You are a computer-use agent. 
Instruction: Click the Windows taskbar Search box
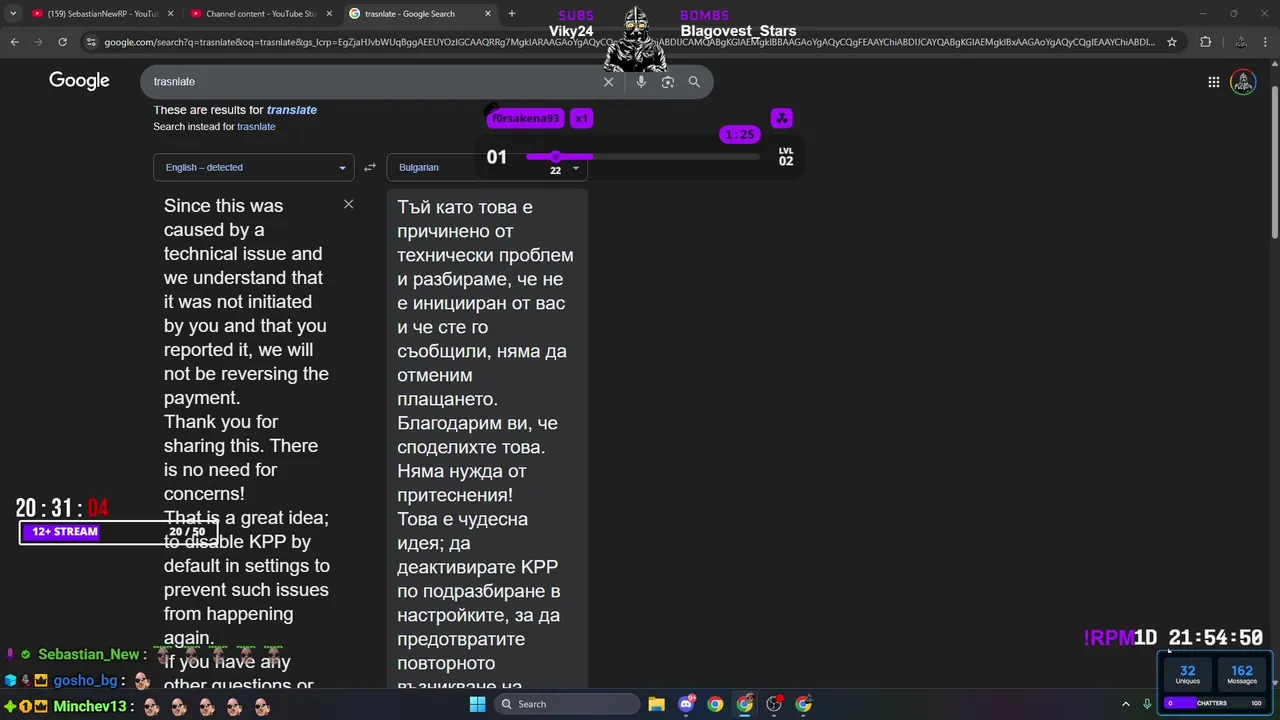(568, 704)
